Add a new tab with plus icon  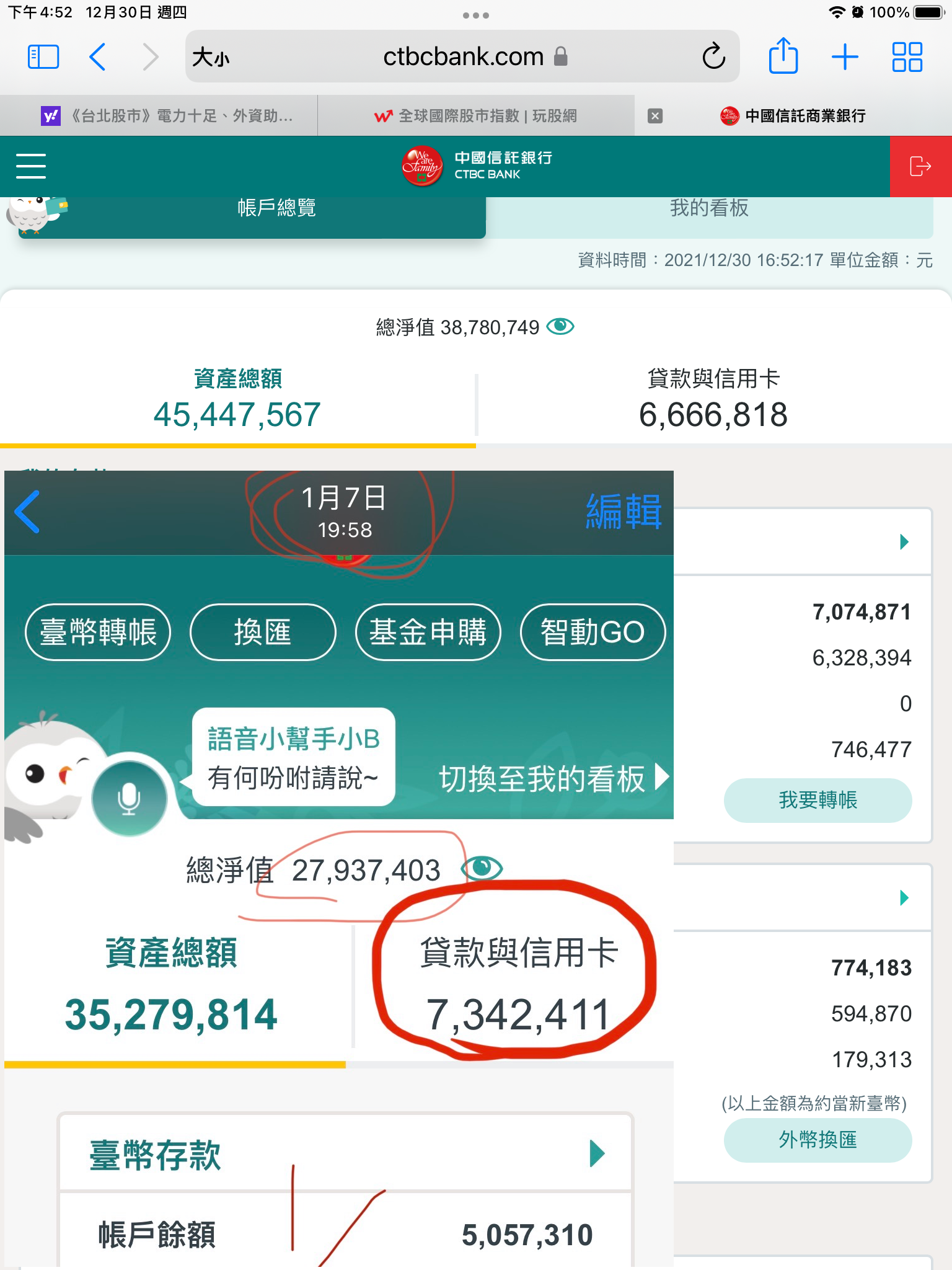pos(845,57)
